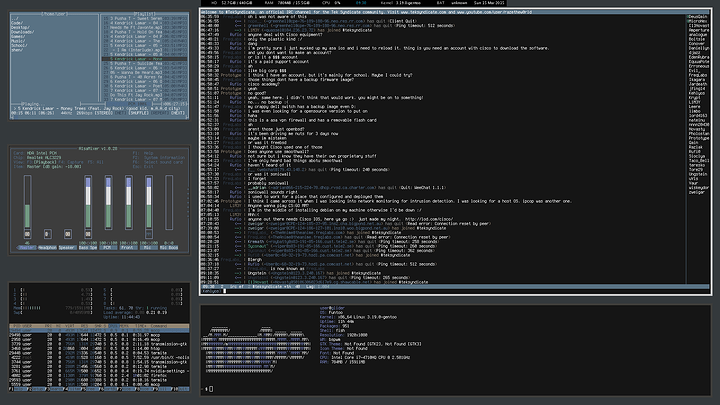The width and height of the screenshot is (720, 405).
Task: Click the Master volume bar
Action: pyautogui.click(x=28, y=202)
